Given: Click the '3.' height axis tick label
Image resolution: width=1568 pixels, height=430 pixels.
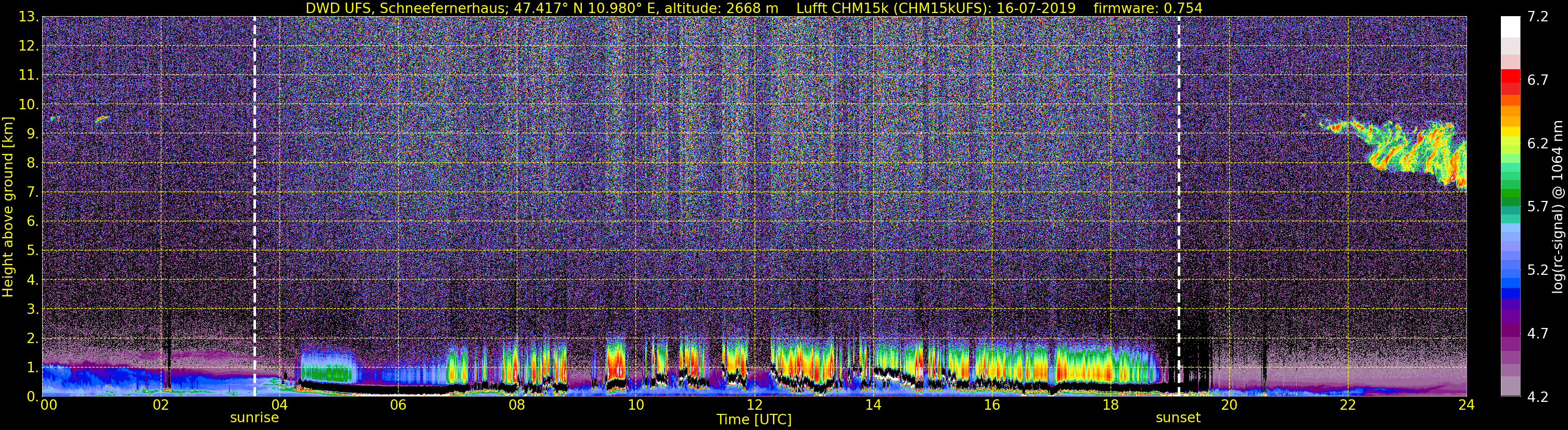Looking at the screenshot, I should [33, 309].
